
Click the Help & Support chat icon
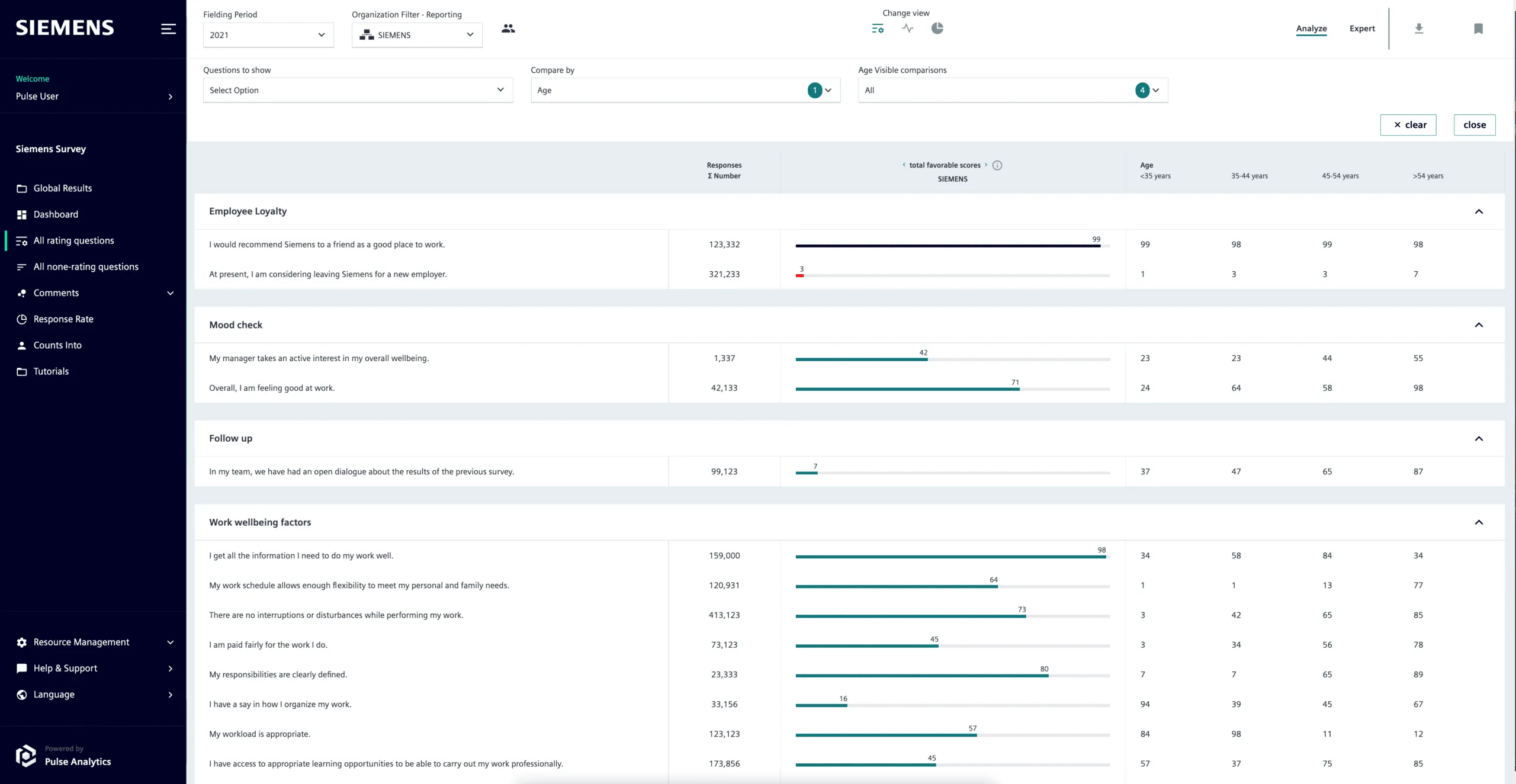[22, 669]
